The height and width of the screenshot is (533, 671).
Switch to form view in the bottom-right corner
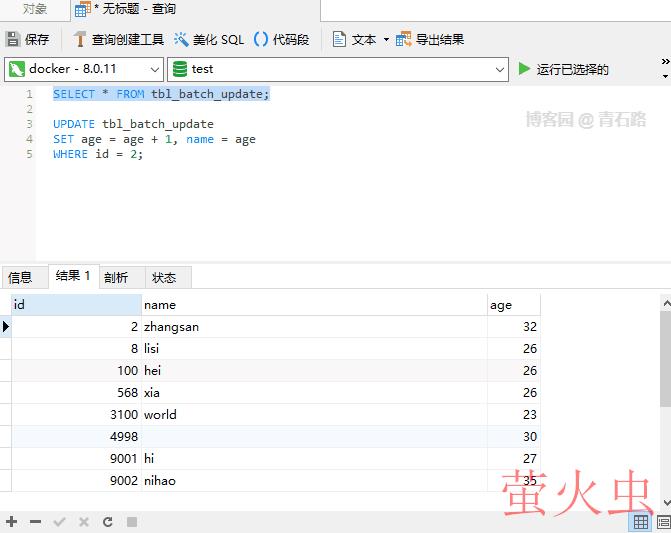pyautogui.click(x=663, y=522)
